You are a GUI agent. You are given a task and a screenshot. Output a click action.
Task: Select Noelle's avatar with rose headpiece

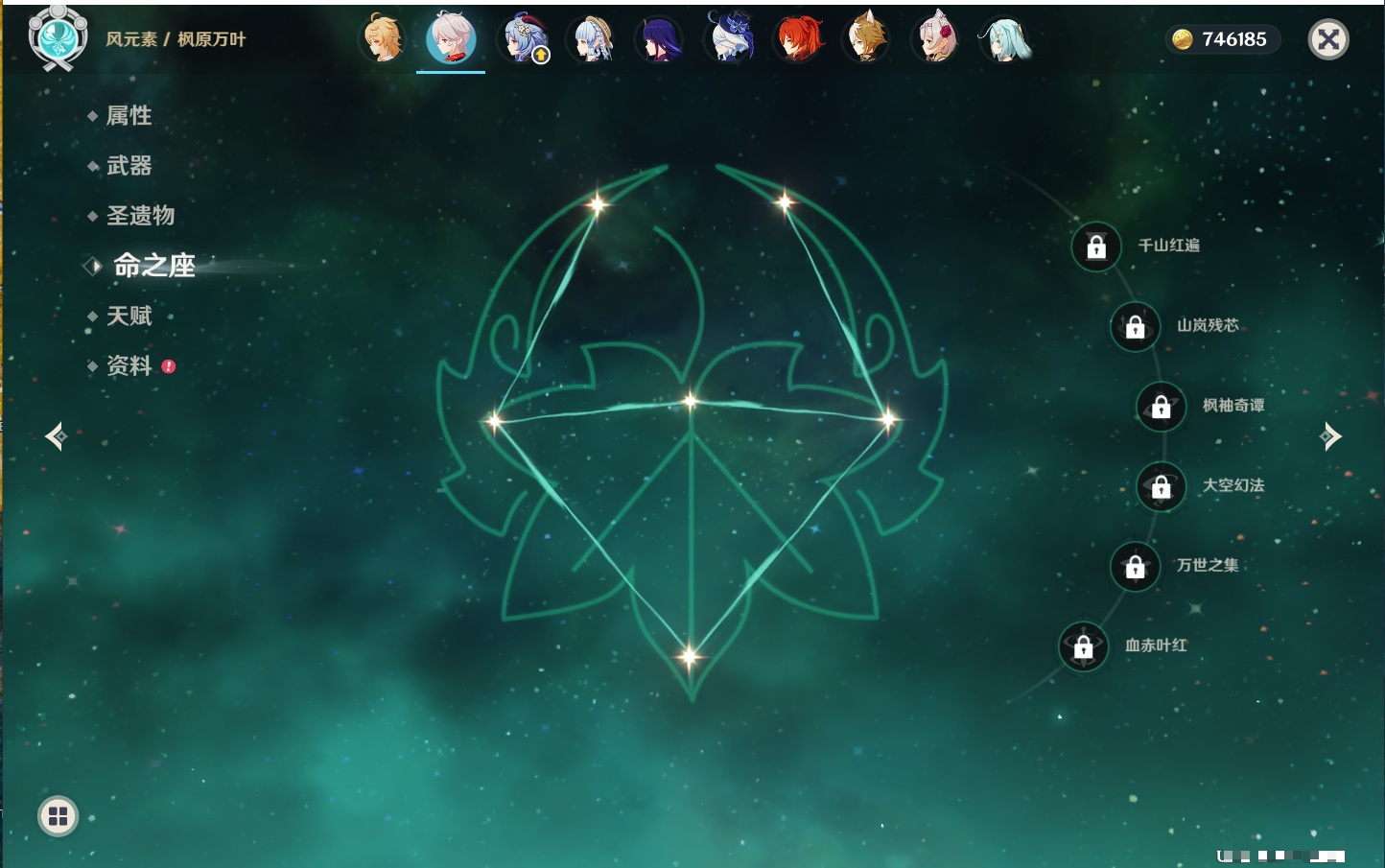[x=936, y=39]
